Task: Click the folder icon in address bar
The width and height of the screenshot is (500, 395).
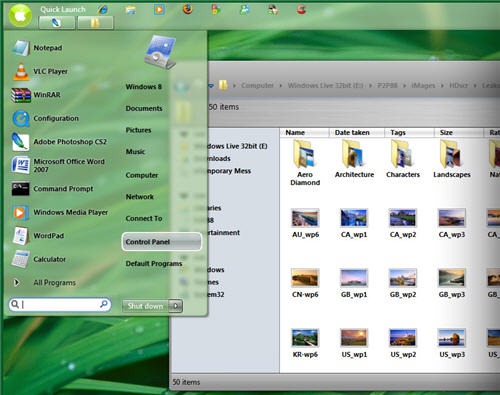Action: (223, 85)
